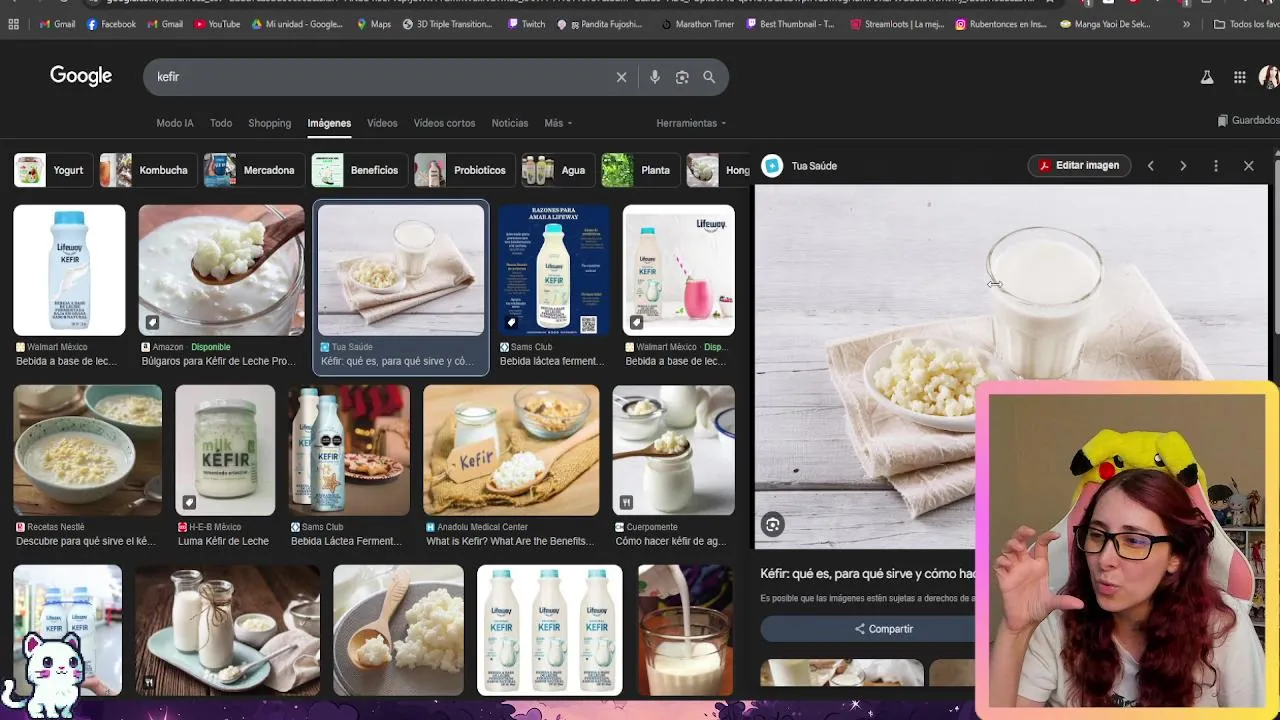Switch to Shopping tab
Screen dimensions: 1280x720
(x=269, y=123)
